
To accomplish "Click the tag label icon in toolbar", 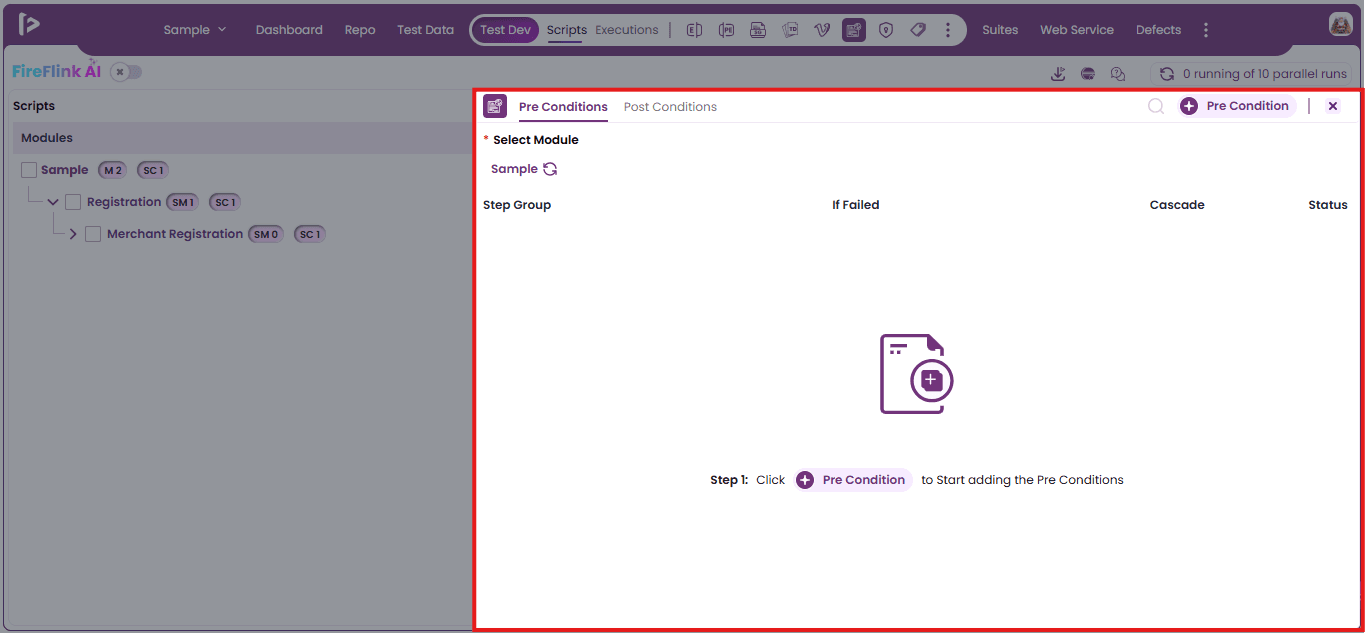I will pyautogui.click(x=918, y=30).
